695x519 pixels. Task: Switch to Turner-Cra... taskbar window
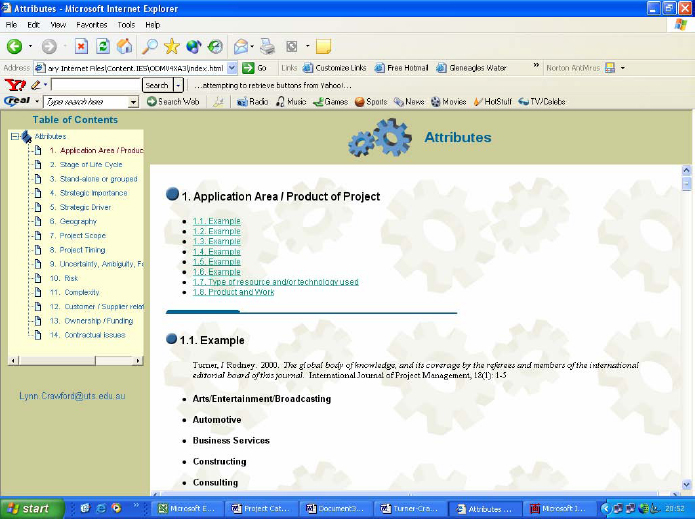409,508
